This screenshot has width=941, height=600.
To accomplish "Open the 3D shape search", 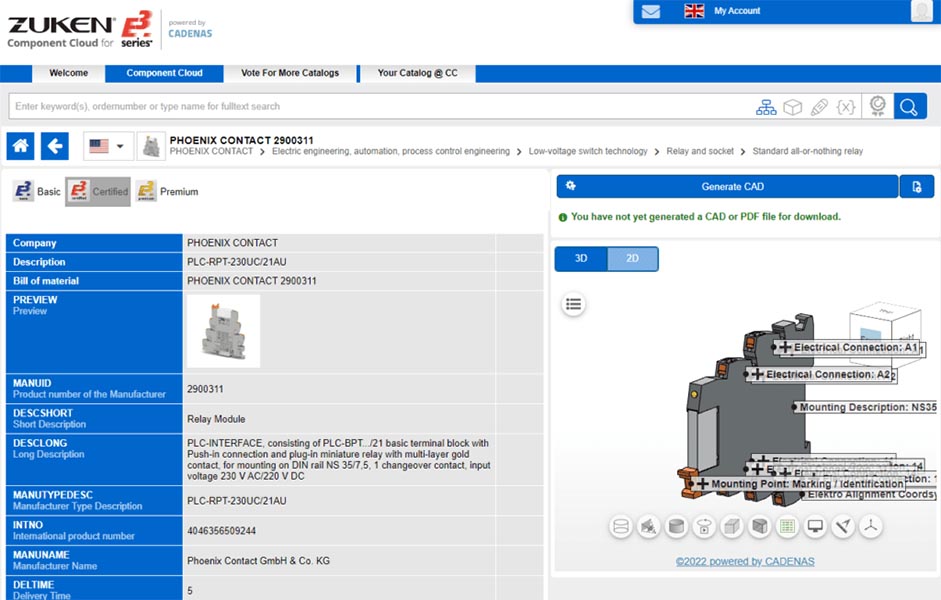I will click(792, 106).
